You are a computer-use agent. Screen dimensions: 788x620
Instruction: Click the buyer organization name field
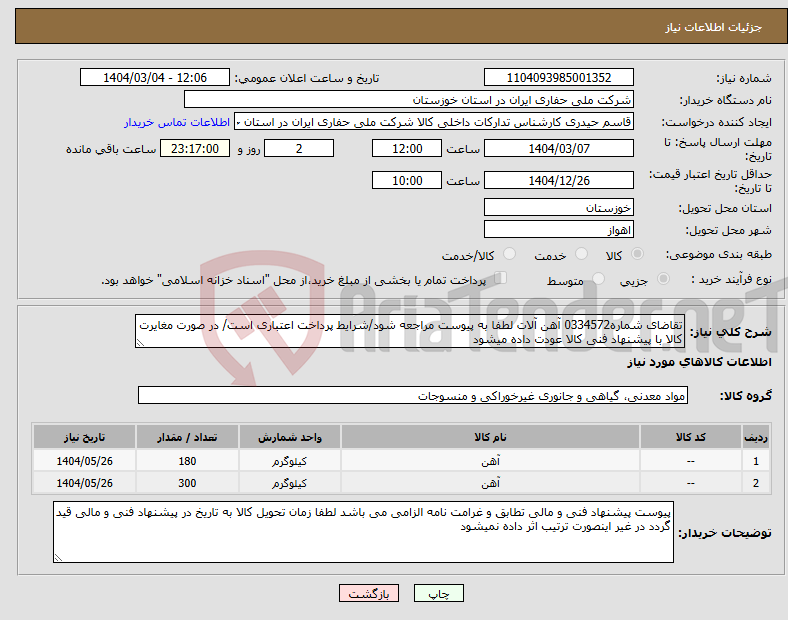pyautogui.click(x=409, y=99)
